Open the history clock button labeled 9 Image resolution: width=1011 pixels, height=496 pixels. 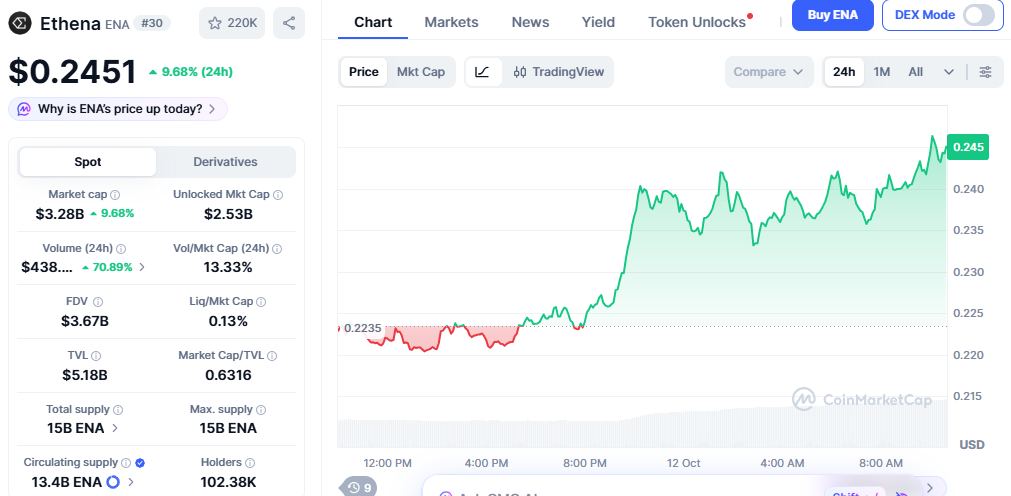click(358, 488)
